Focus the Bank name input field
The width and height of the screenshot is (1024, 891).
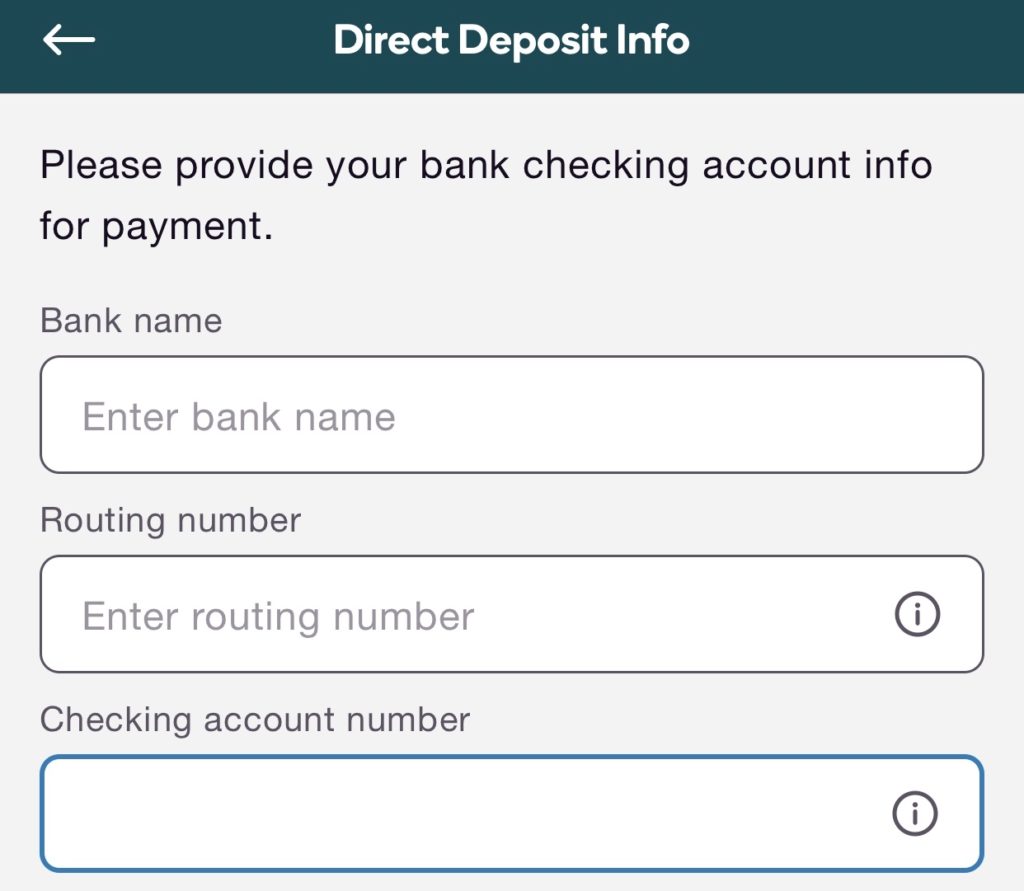(x=512, y=415)
